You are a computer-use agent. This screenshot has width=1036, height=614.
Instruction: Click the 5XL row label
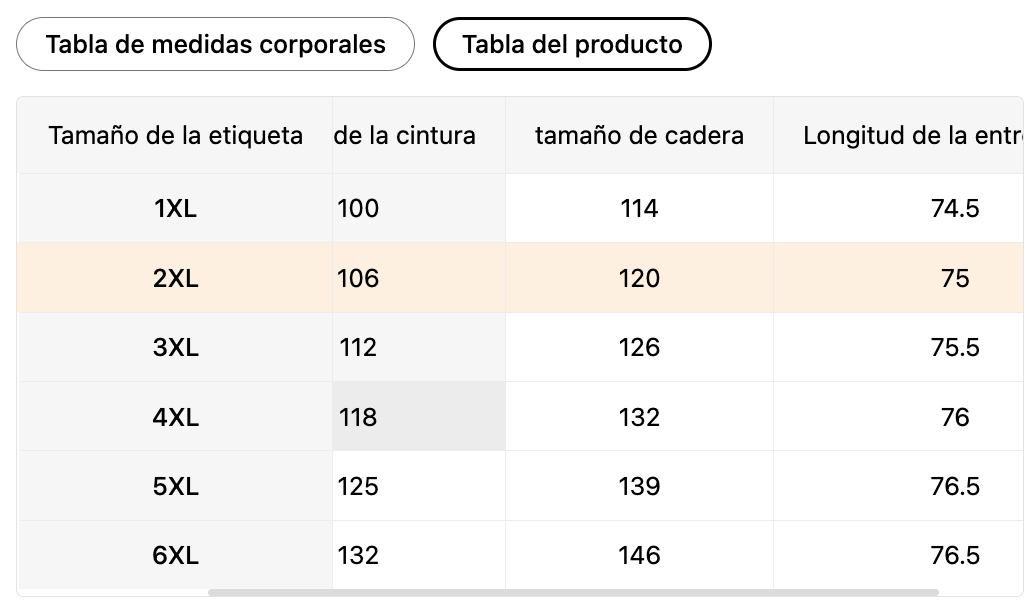175,486
